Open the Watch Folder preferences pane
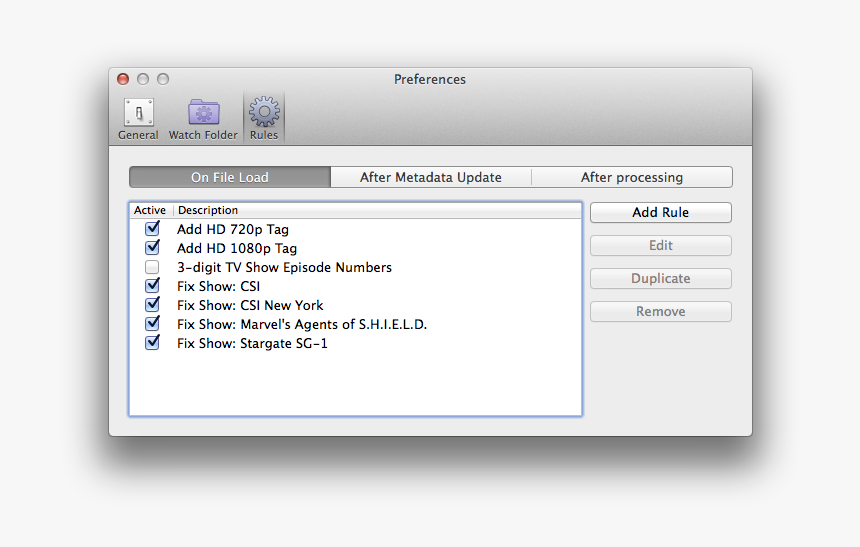This screenshot has width=860, height=547. point(203,119)
